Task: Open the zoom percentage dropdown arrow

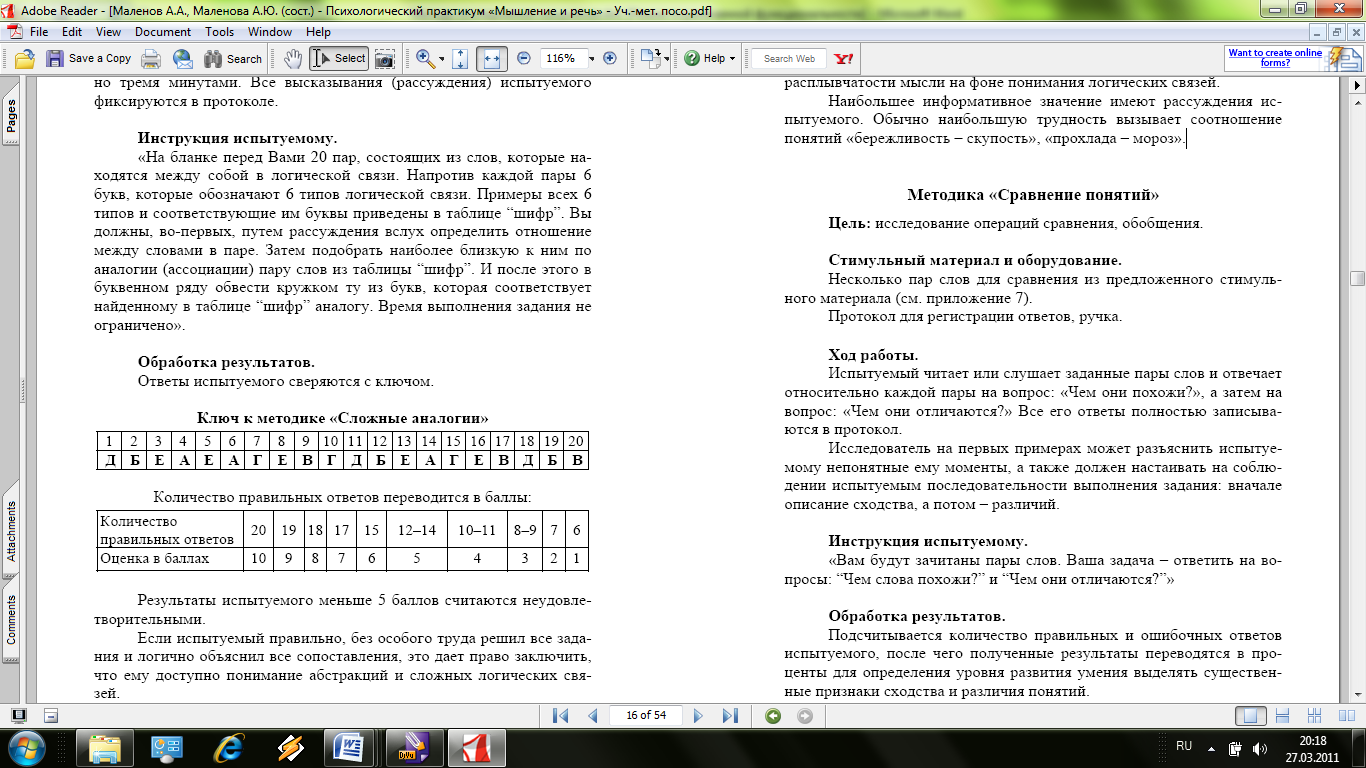Action: click(592, 59)
